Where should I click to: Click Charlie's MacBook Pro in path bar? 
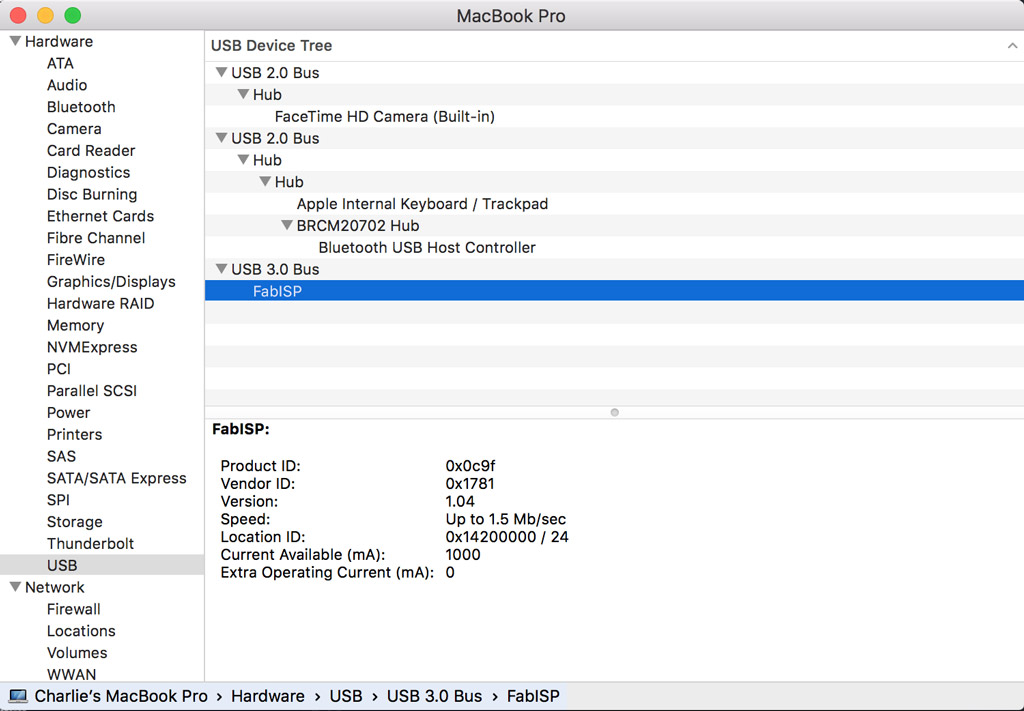121,696
